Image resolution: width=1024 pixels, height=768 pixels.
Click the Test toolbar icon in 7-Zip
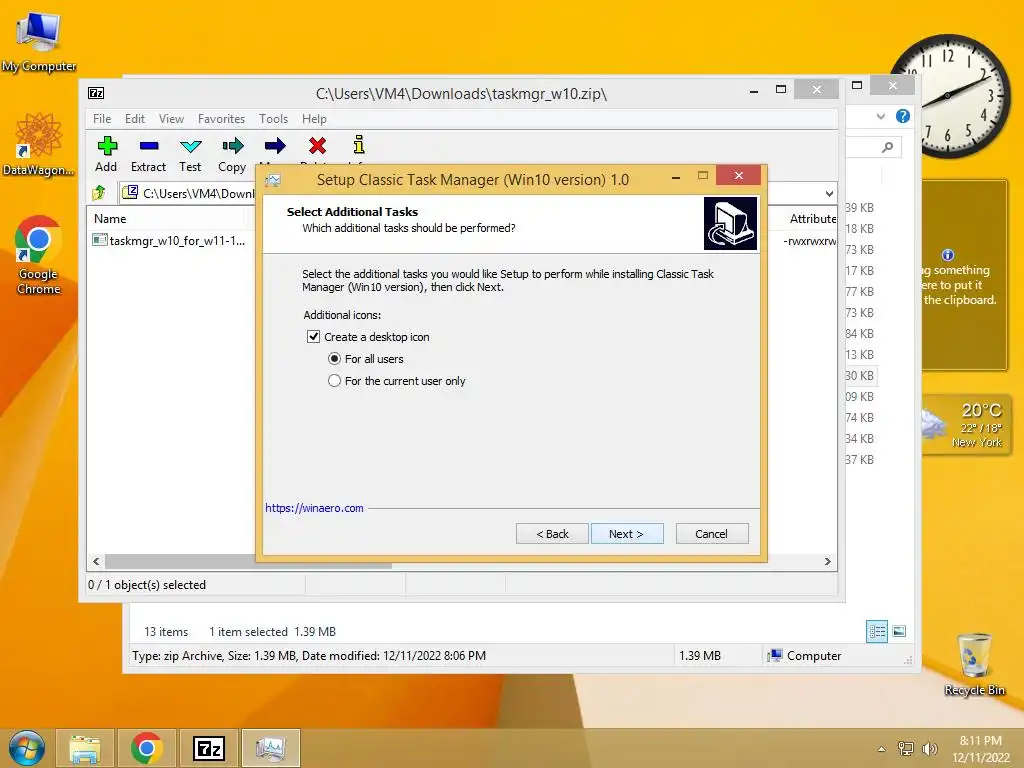(191, 146)
